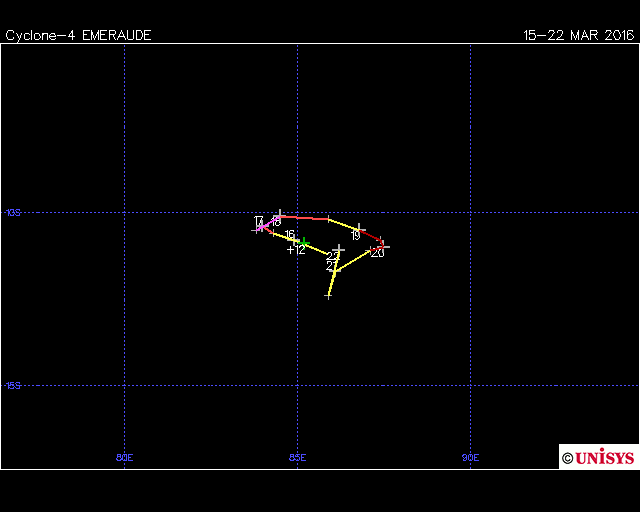Image resolution: width=640 pixels, height=512 pixels.
Task: Click the dark red track segment
Action: (x=371, y=236)
